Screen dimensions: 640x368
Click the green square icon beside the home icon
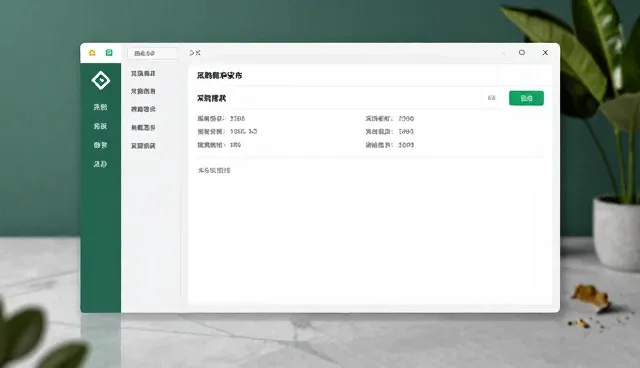(109, 53)
